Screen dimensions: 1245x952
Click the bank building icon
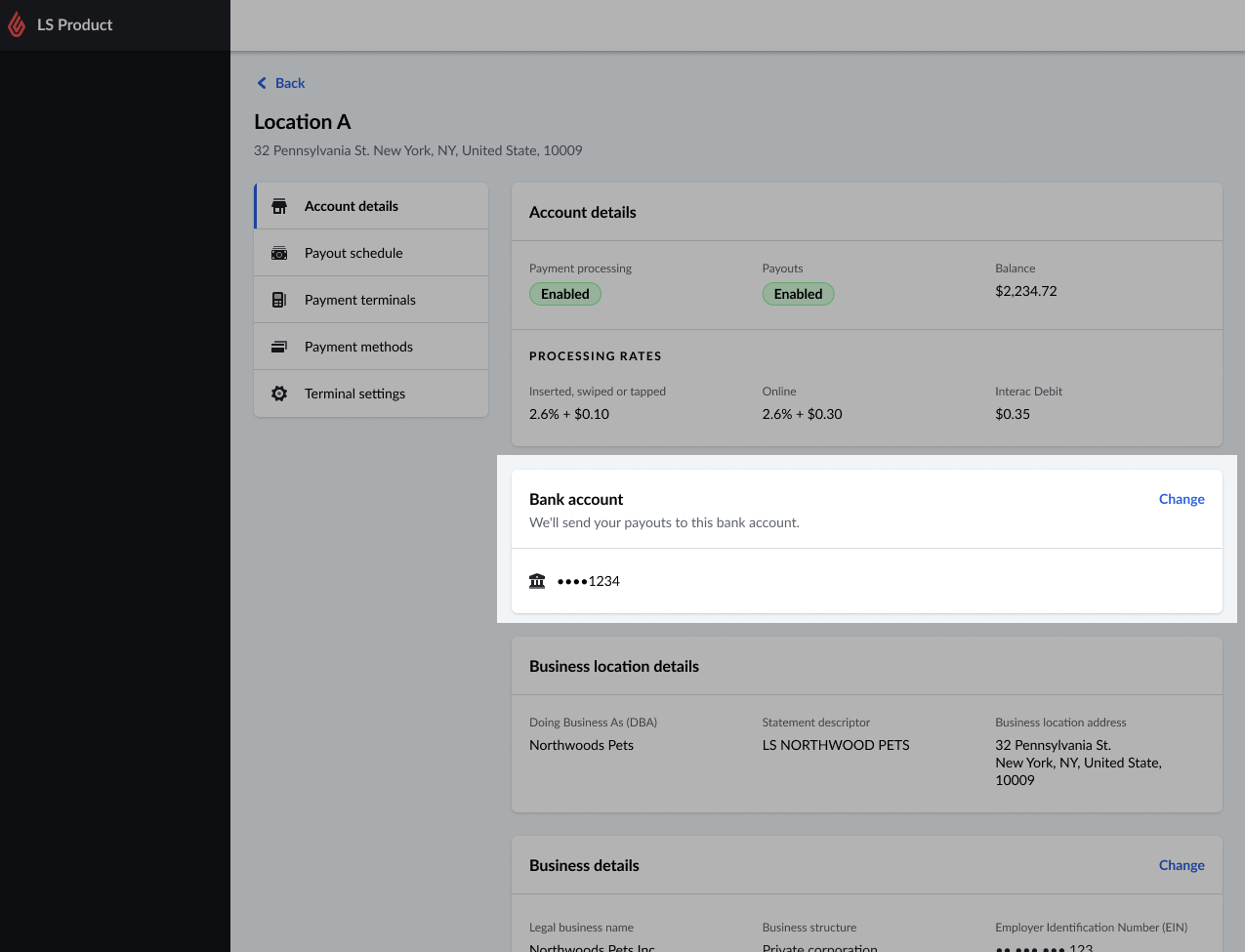537,581
